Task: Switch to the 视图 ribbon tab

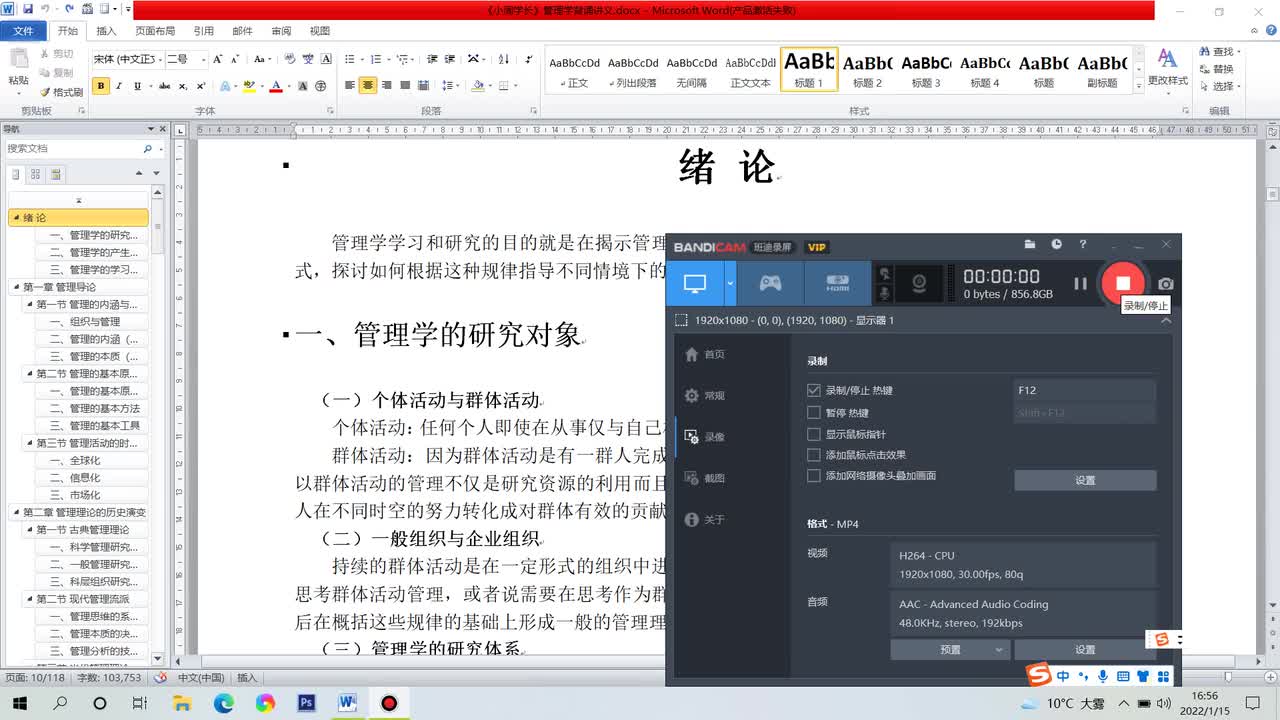Action: pos(320,31)
